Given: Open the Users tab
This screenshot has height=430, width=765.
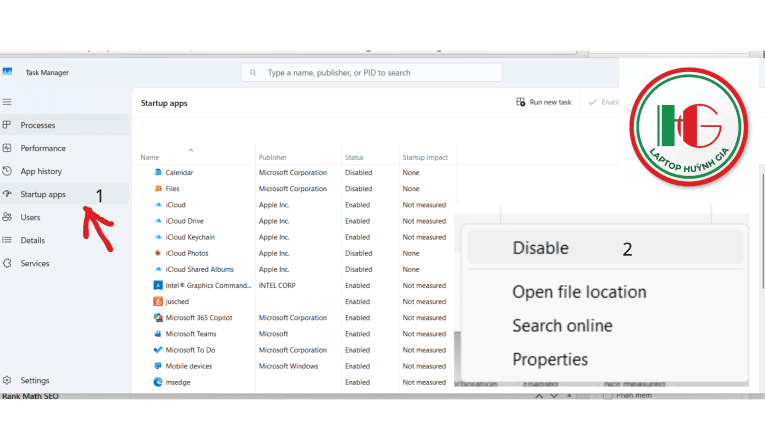Looking at the screenshot, I should pyautogui.click(x=64, y=217).
